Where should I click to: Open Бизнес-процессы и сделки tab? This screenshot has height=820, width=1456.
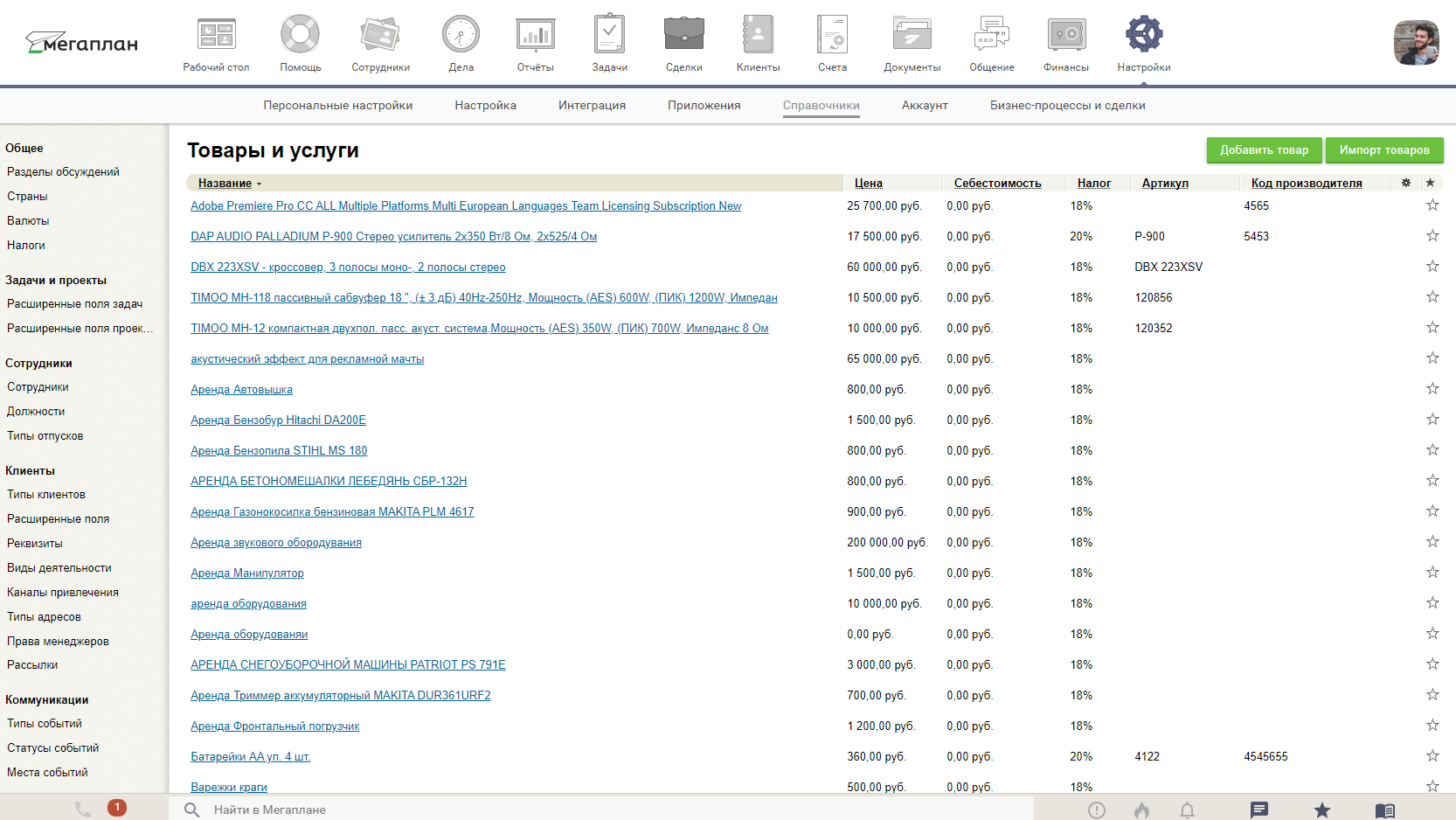click(x=1067, y=105)
